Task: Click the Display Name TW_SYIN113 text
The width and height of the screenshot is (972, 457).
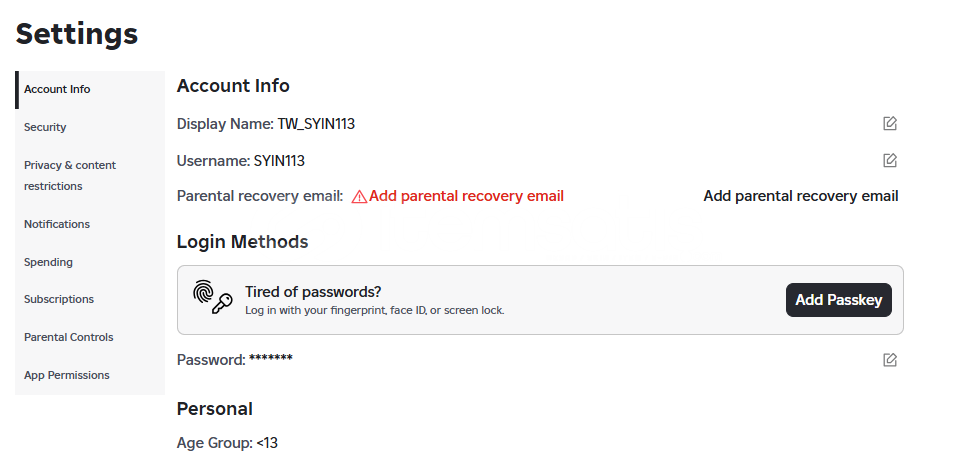Action: (x=266, y=124)
